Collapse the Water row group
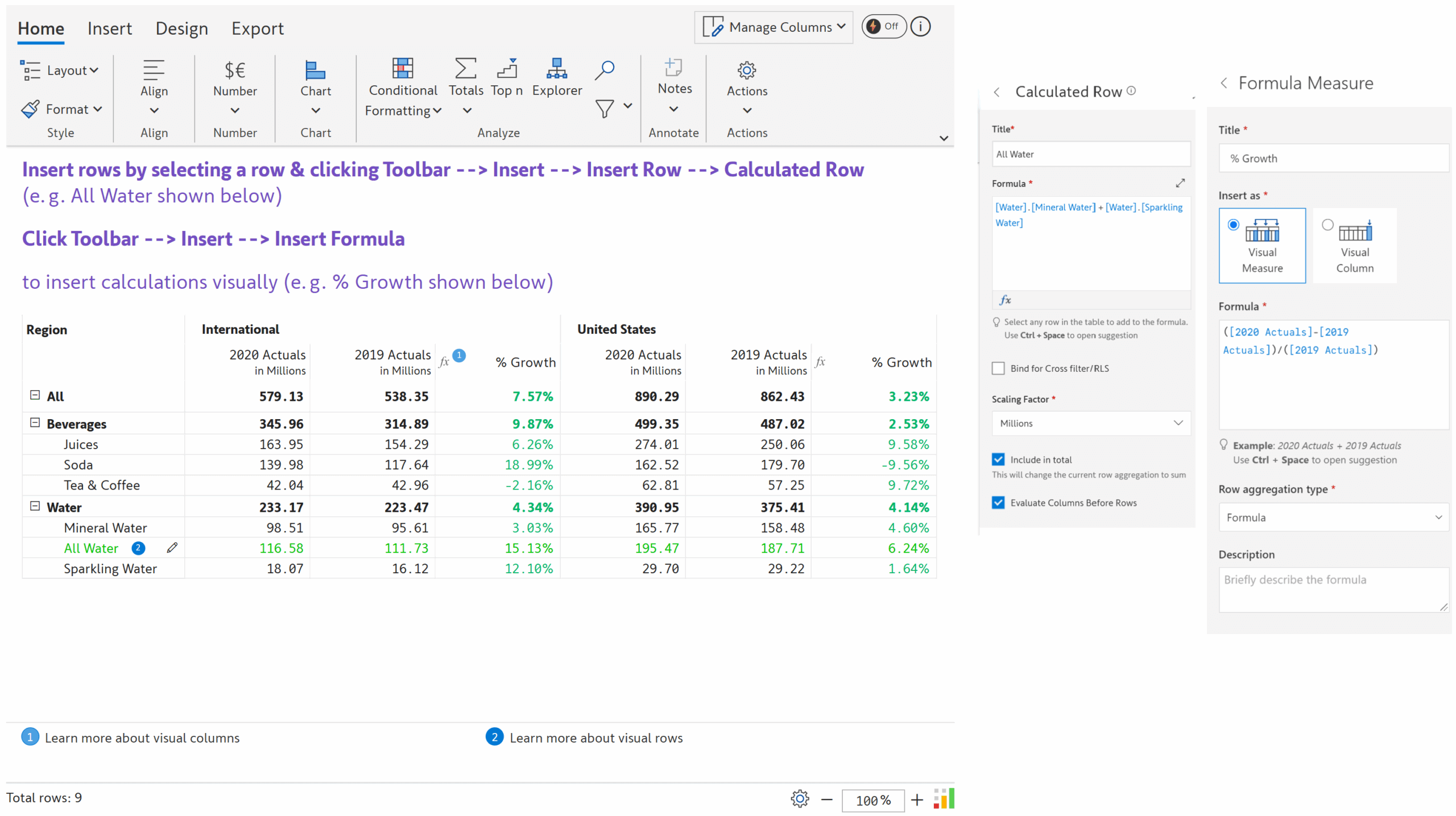The width and height of the screenshot is (1456, 816). [35, 507]
